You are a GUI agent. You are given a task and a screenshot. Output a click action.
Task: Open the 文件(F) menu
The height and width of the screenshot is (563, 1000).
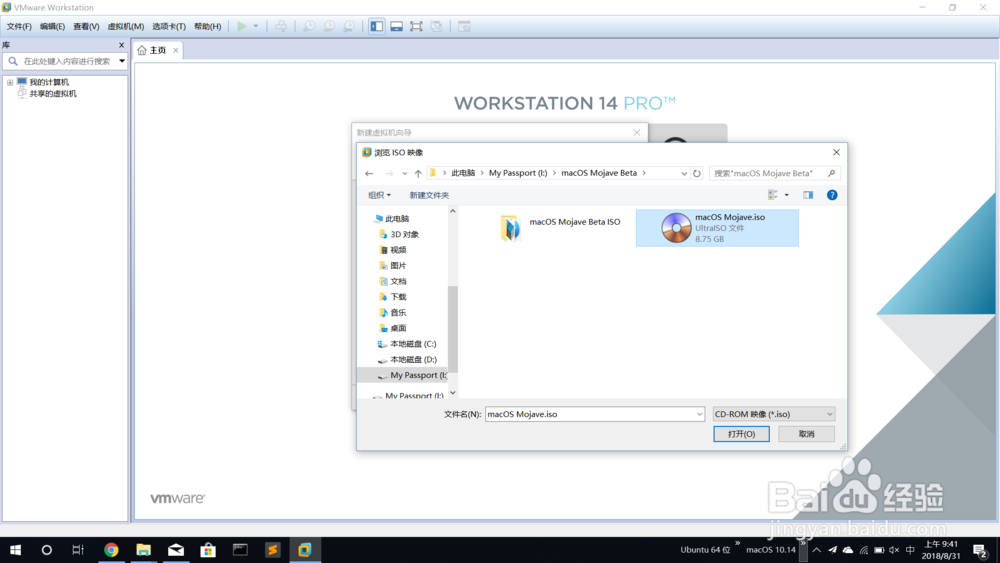click(19, 26)
